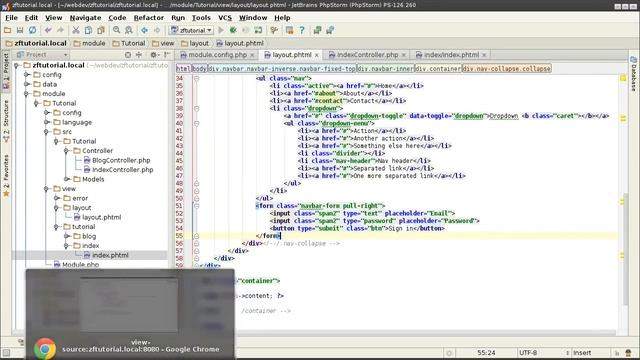Click the Cut scissors icon
The image size is (640, 360).
76,30
